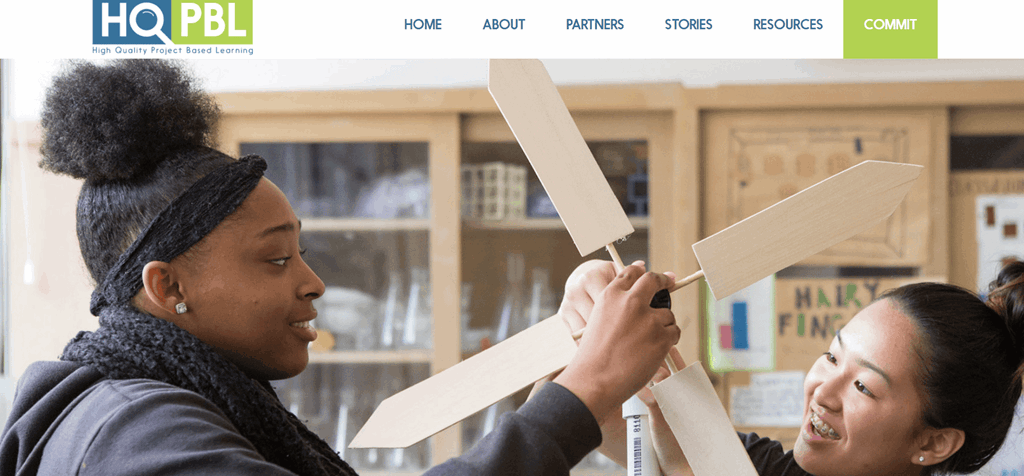This screenshot has width=1024, height=476.
Task: Open the RESOURCES navigation link
Action: [788, 25]
